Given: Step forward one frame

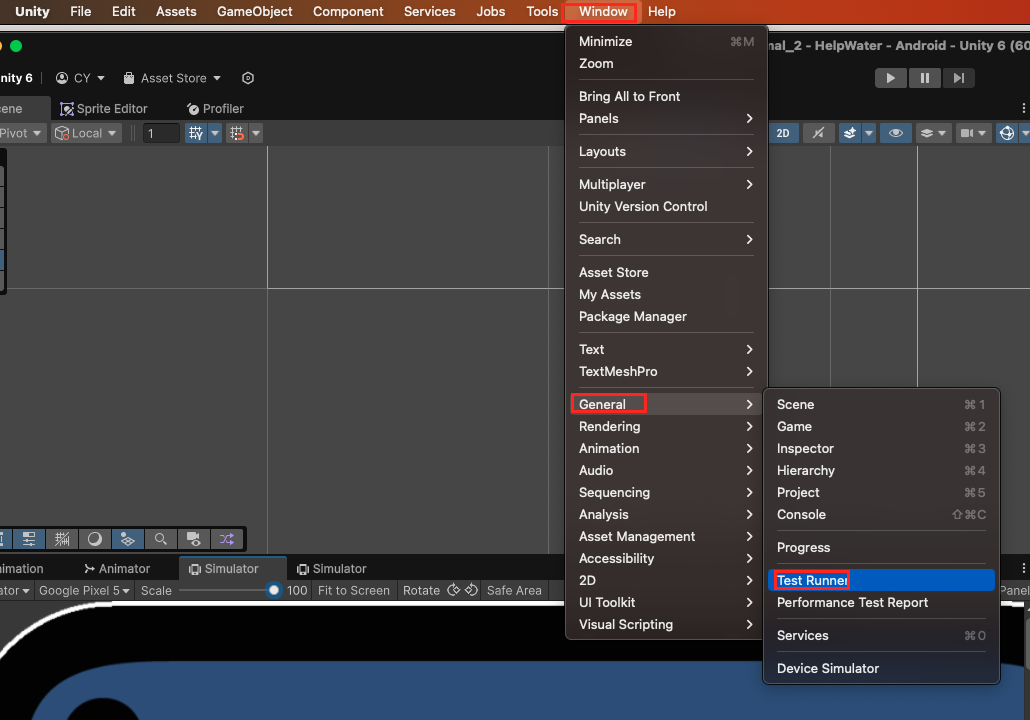Looking at the screenshot, I should (959, 78).
